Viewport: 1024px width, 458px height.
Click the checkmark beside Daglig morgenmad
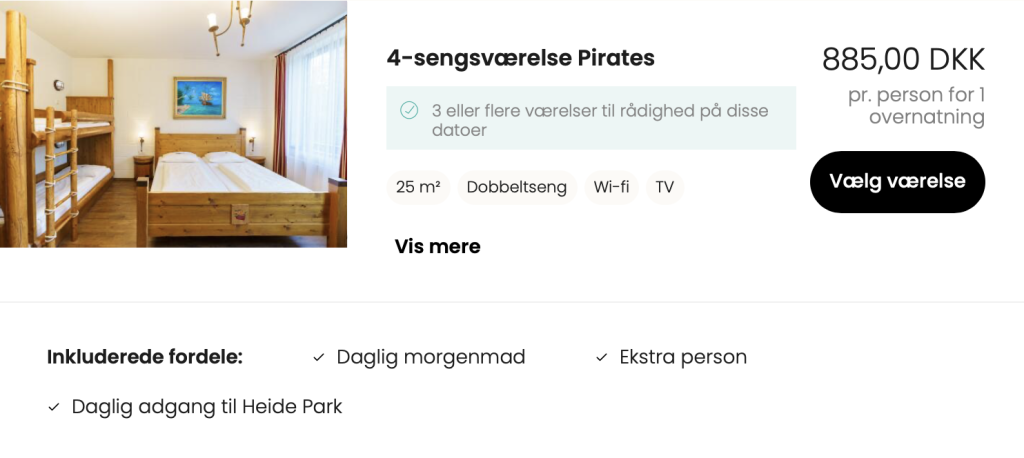point(319,357)
